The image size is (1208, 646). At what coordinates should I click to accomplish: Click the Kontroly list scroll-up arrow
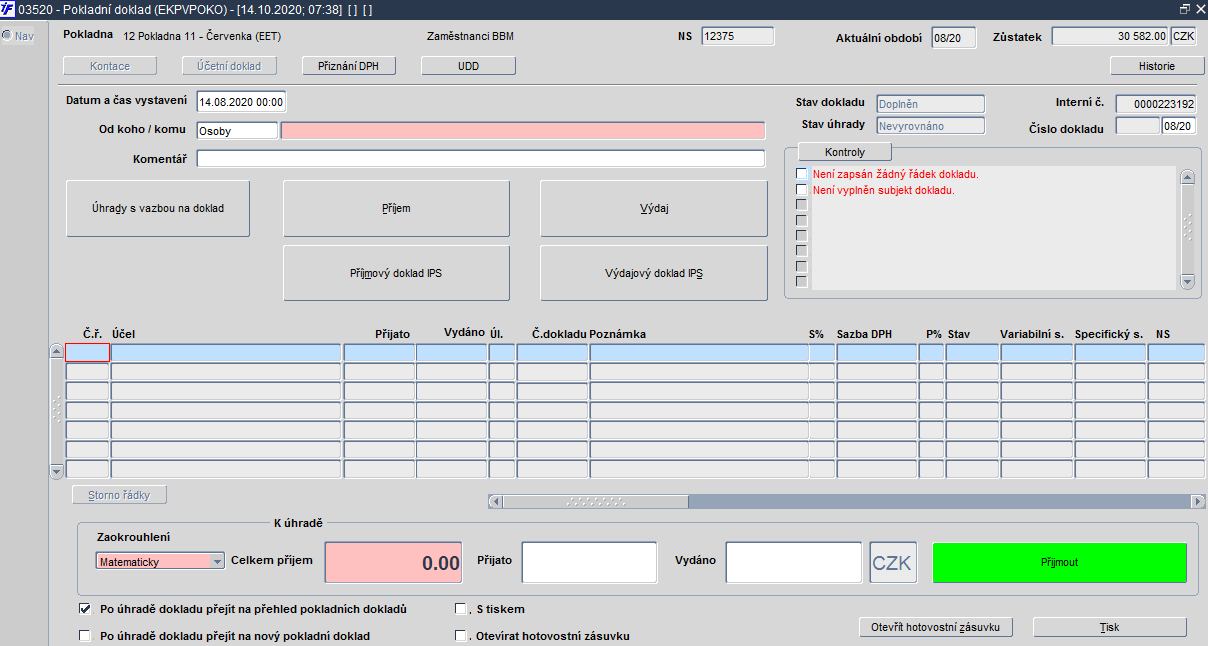[x=1187, y=178]
